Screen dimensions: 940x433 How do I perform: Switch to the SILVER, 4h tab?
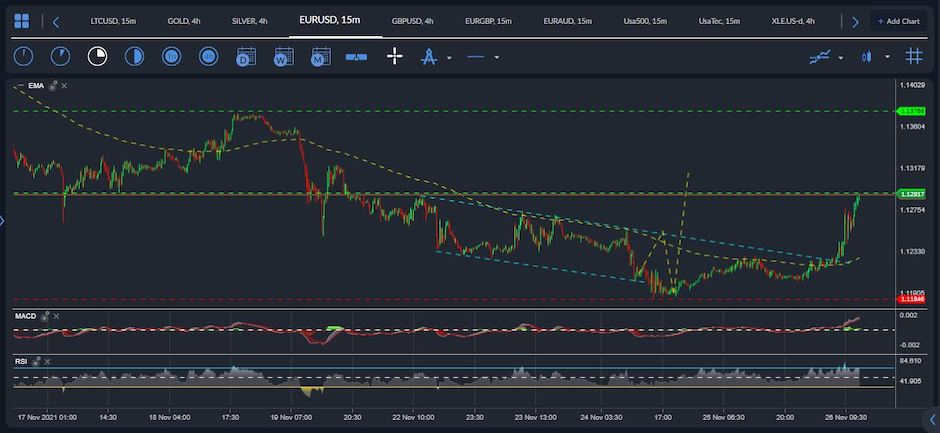tap(249, 21)
